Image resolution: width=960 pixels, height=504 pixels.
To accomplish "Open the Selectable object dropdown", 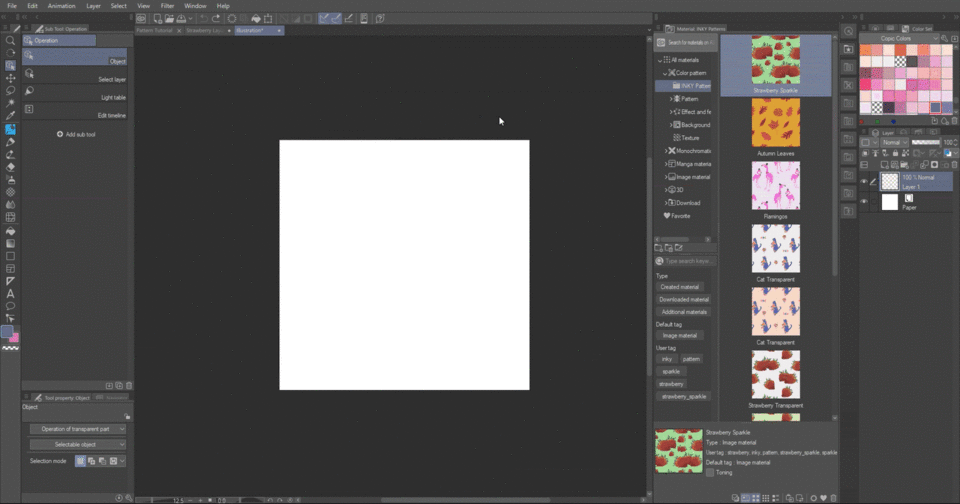I will (x=77, y=443).
